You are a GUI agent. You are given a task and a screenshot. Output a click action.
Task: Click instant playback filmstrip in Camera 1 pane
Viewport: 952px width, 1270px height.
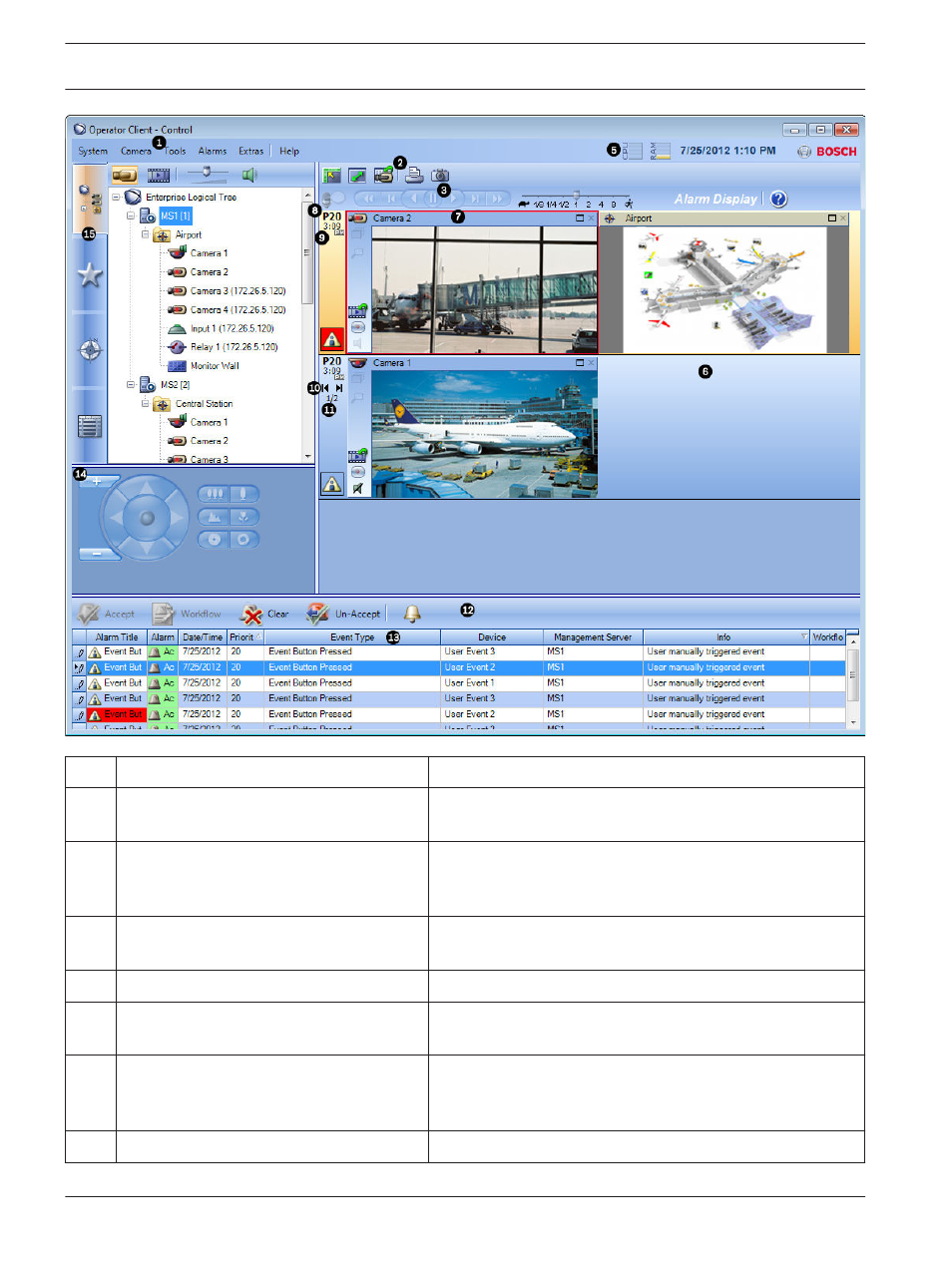(357, 456)
